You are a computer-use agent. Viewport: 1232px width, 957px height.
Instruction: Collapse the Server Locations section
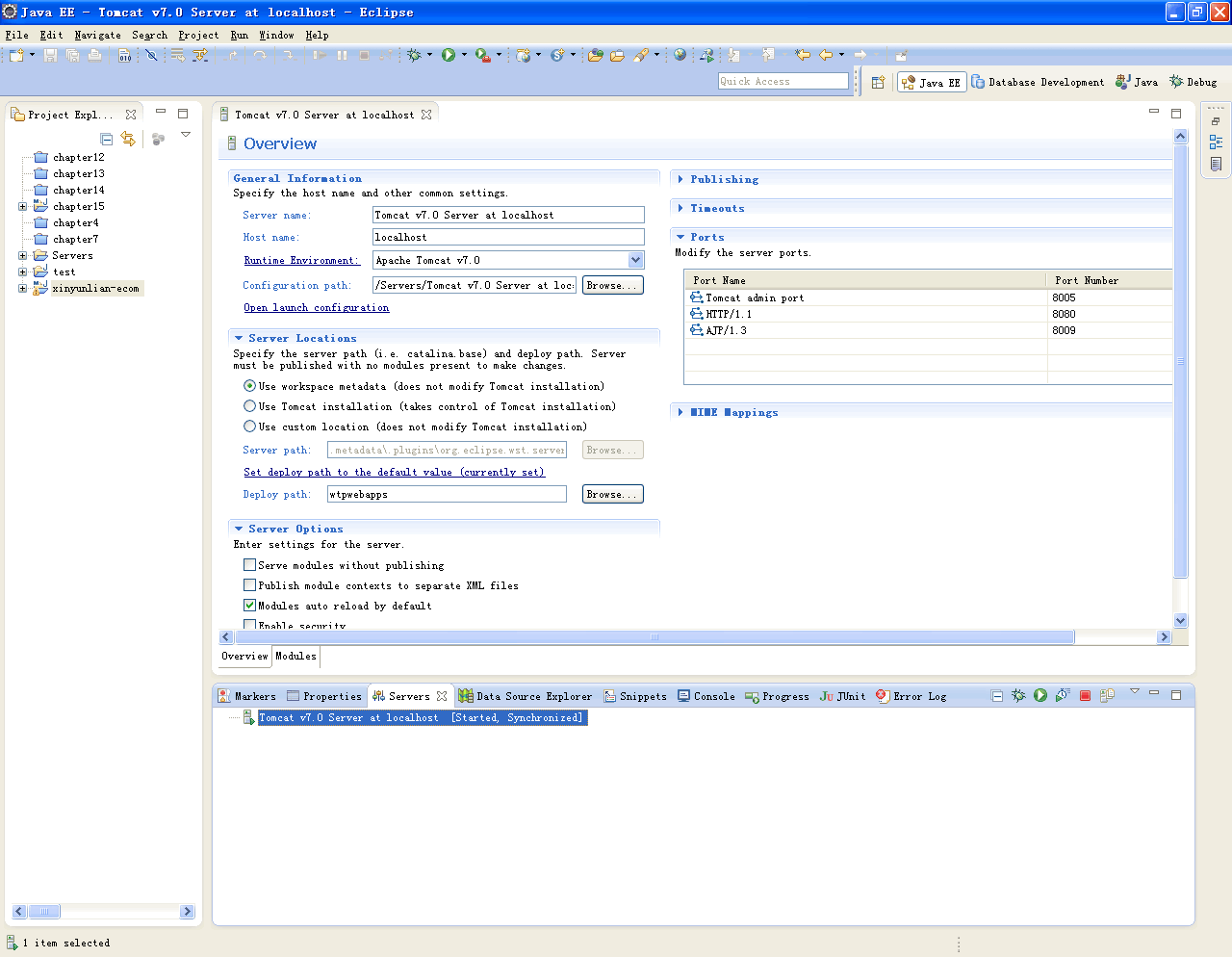pyautogui.click(x=239, y=338)
